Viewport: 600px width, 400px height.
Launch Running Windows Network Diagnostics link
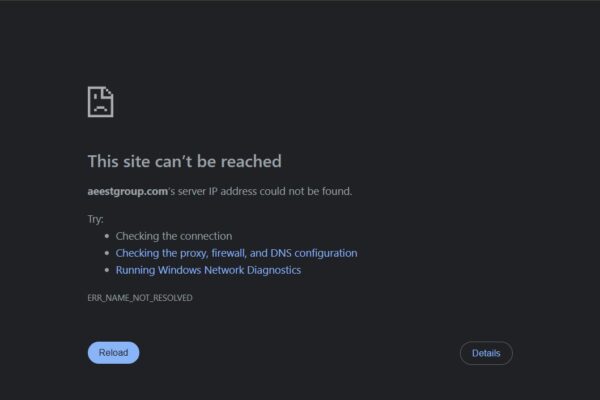(208, 270)
